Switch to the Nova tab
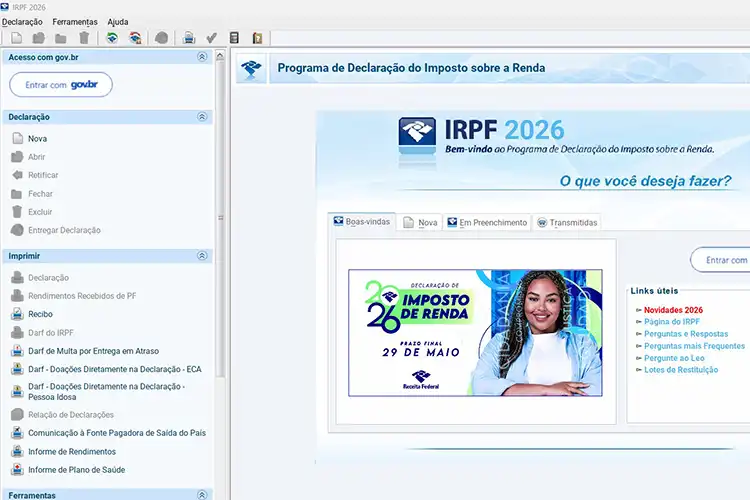This screenshot has height=500, width=750. point(420,223)
